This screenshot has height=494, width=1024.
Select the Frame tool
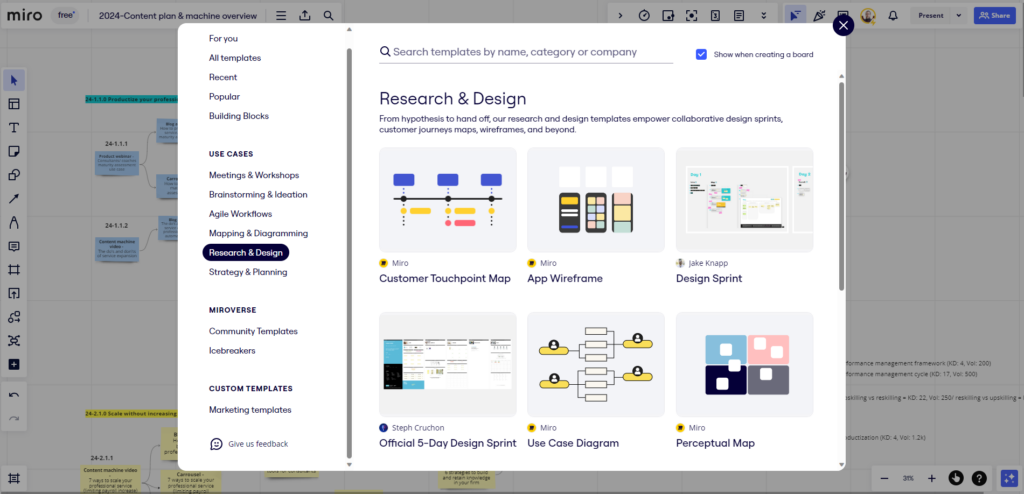pos(14,270)
